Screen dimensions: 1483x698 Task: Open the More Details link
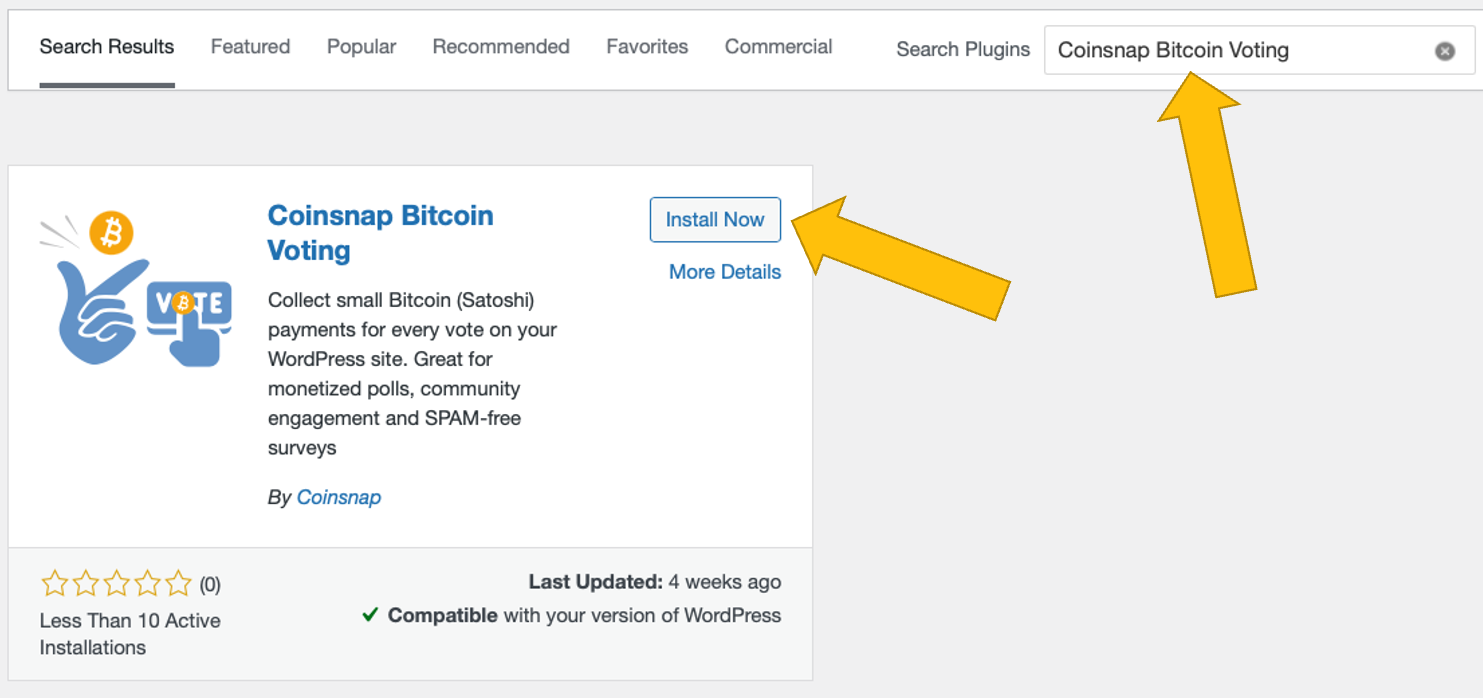pyautogui.click(x=725, y=272)
